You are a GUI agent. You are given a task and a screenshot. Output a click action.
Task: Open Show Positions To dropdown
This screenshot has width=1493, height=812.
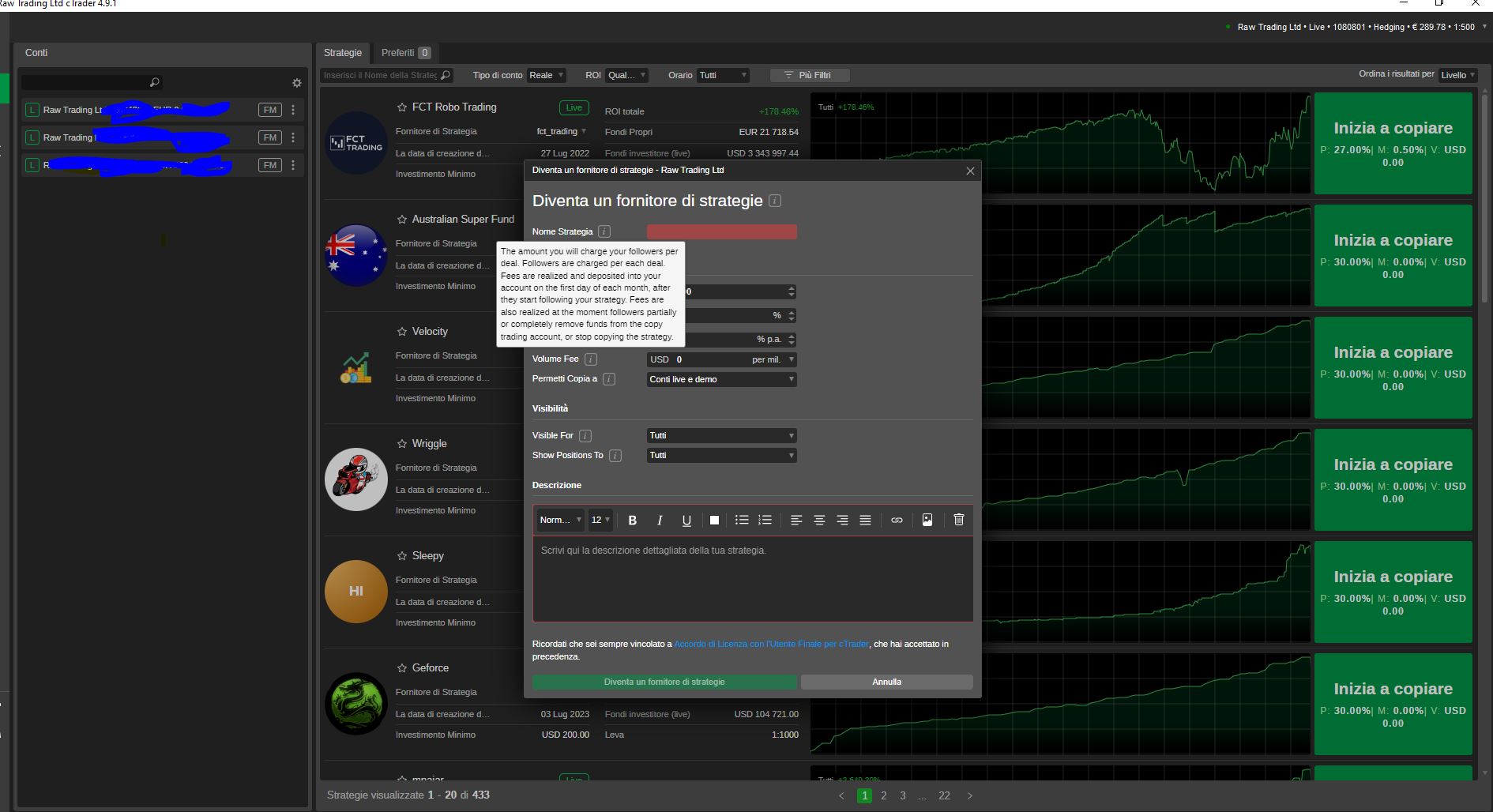(721, 456)
